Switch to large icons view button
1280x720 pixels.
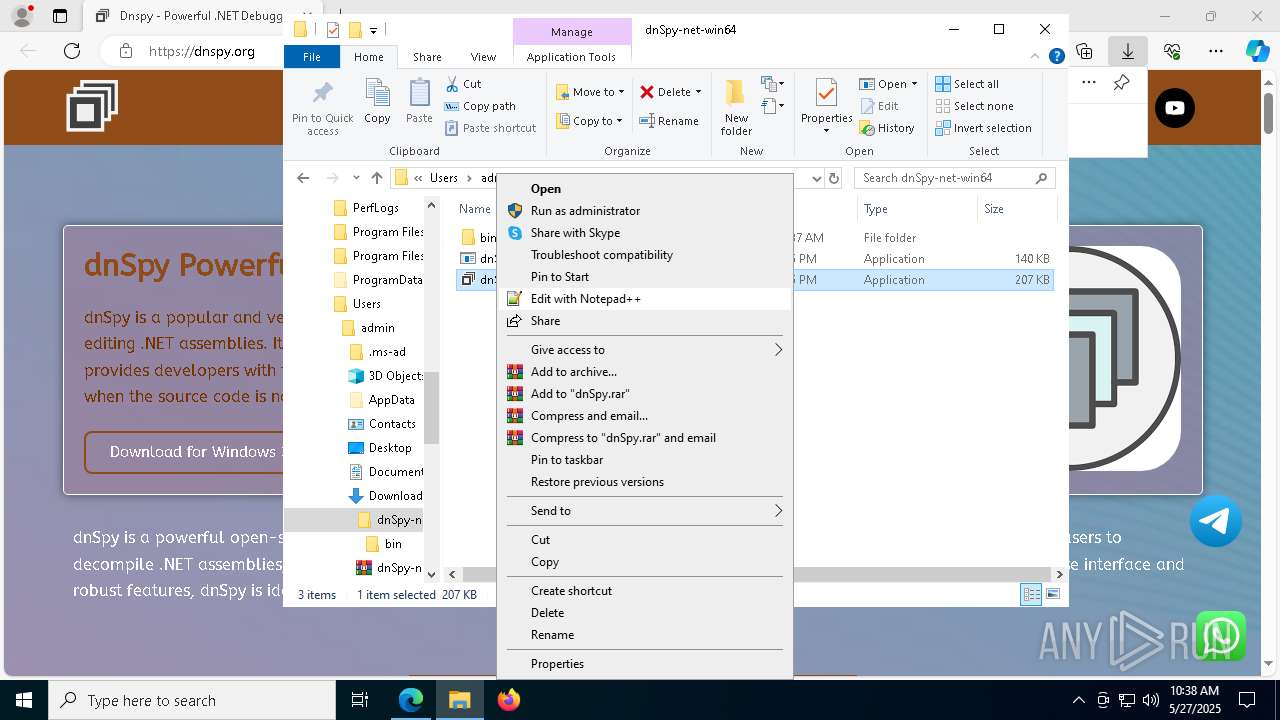click(x=1053, y=594)
